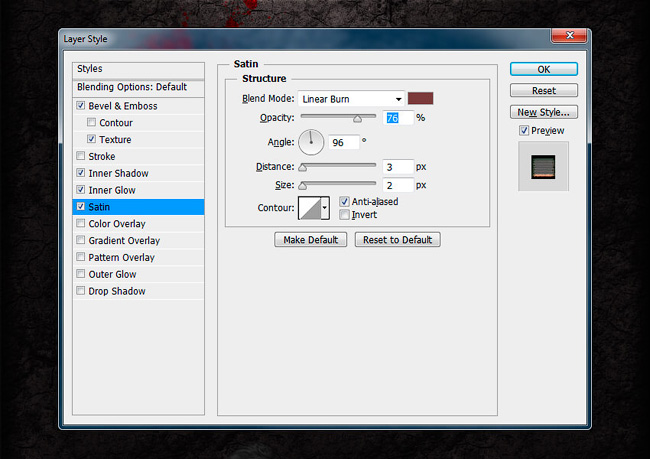Select the Styles list heading
Image resolution: width=650 pixels, height=459 pixels.
click(x=138, y=69)
